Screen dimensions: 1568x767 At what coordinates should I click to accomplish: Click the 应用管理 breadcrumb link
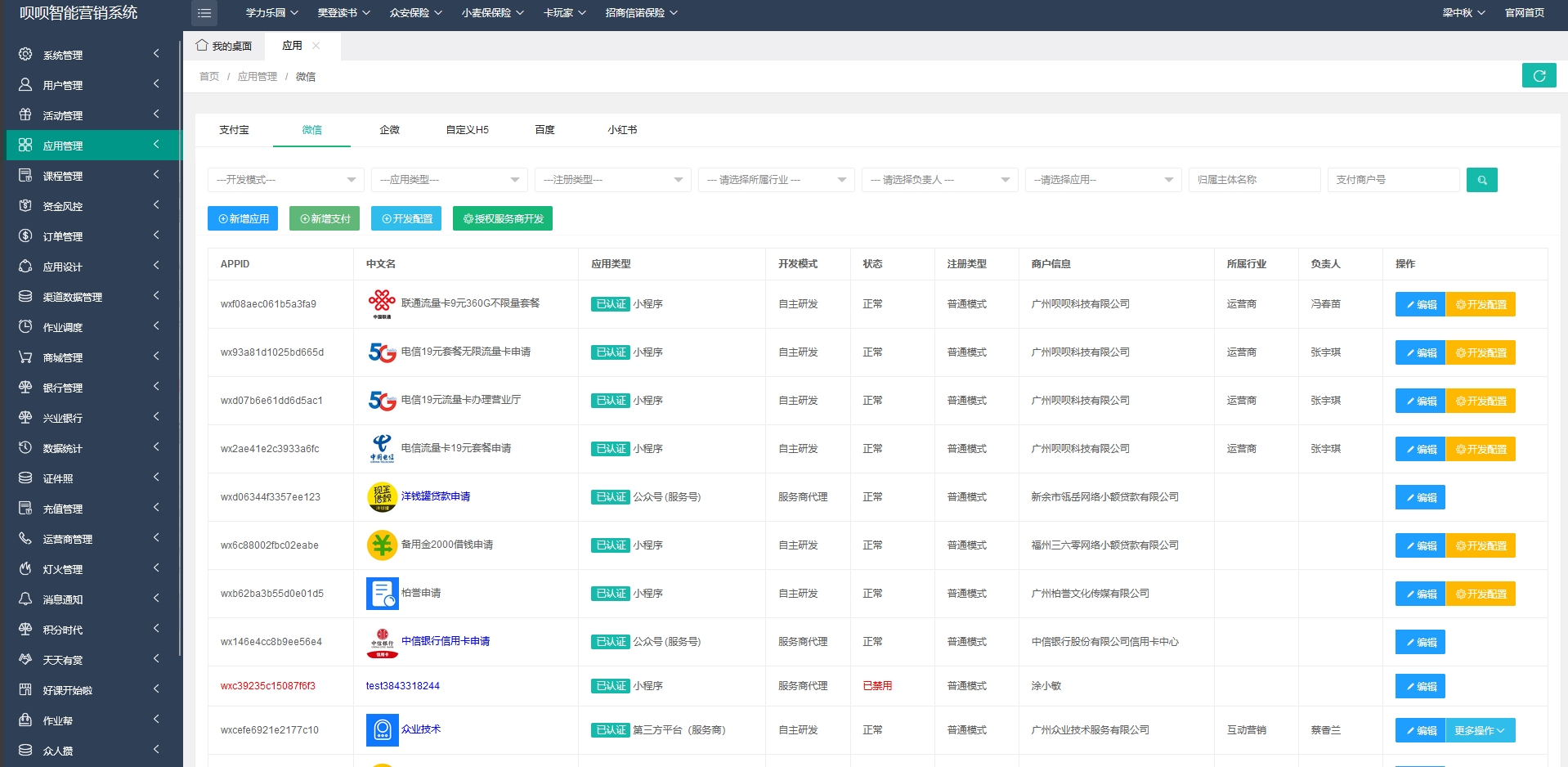[x=258, y=77]
